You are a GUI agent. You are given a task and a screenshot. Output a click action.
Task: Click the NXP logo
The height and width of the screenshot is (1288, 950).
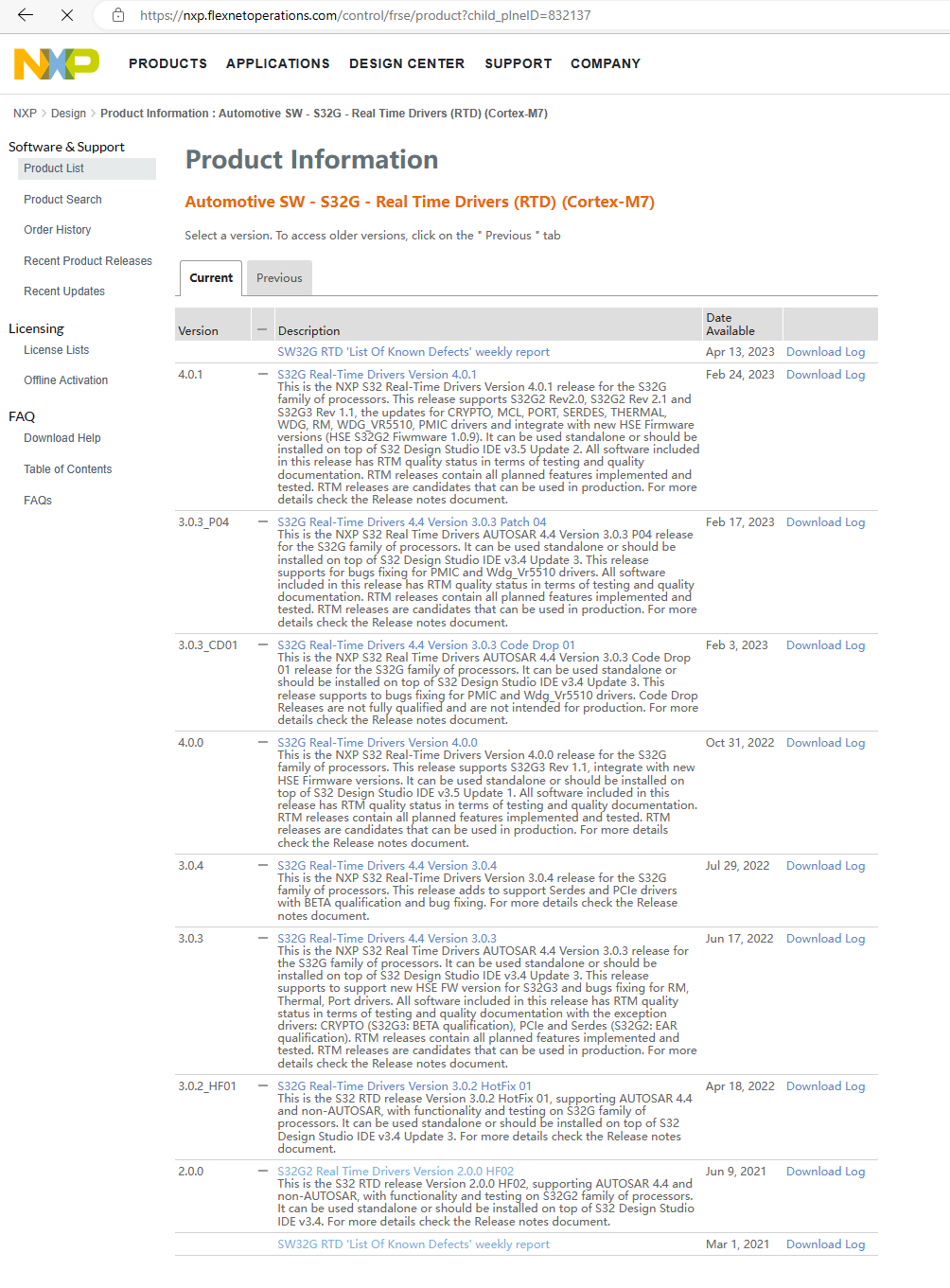(x=56, y=63)
